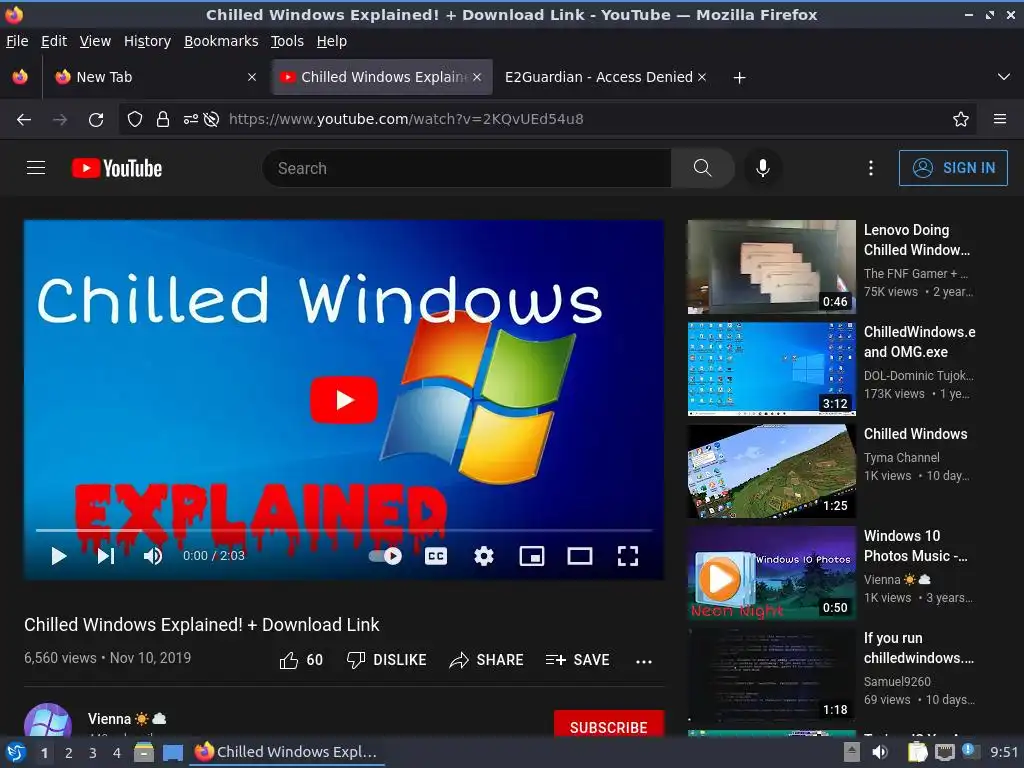
Task: Open the YouTube guide hamburger menu
Action: (36, 168)
